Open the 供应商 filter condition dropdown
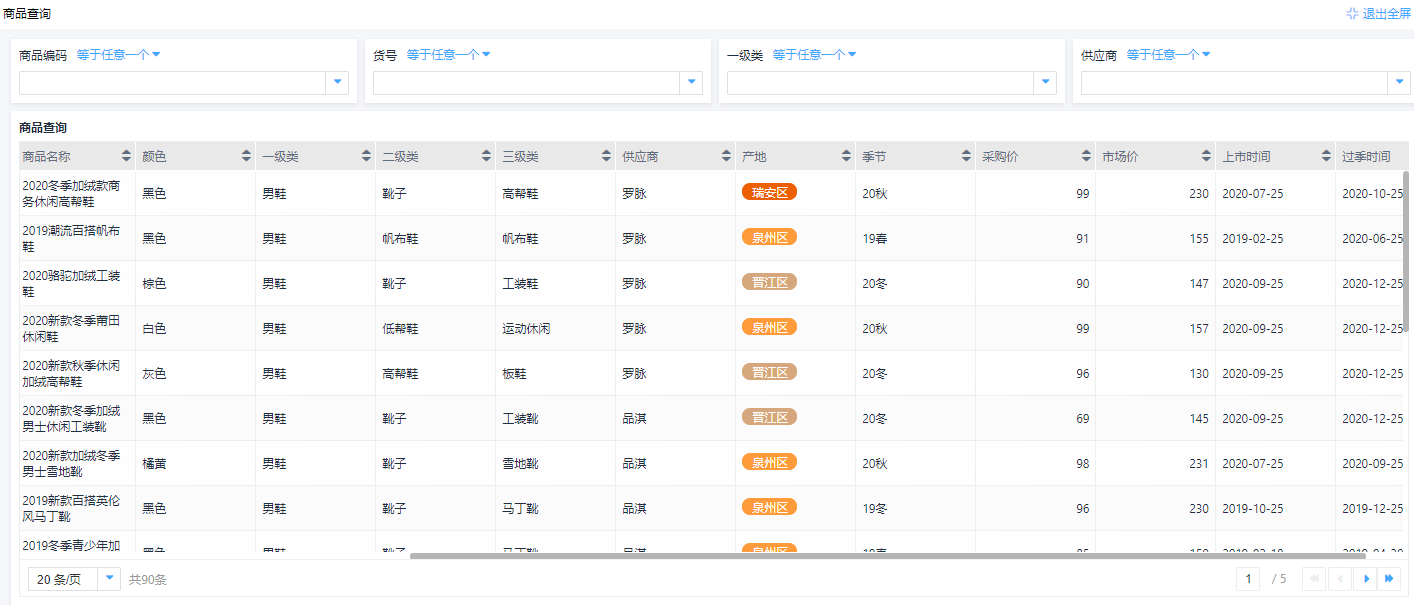The height and width of the screenshot is (605, 1414). pos(1168,55)
